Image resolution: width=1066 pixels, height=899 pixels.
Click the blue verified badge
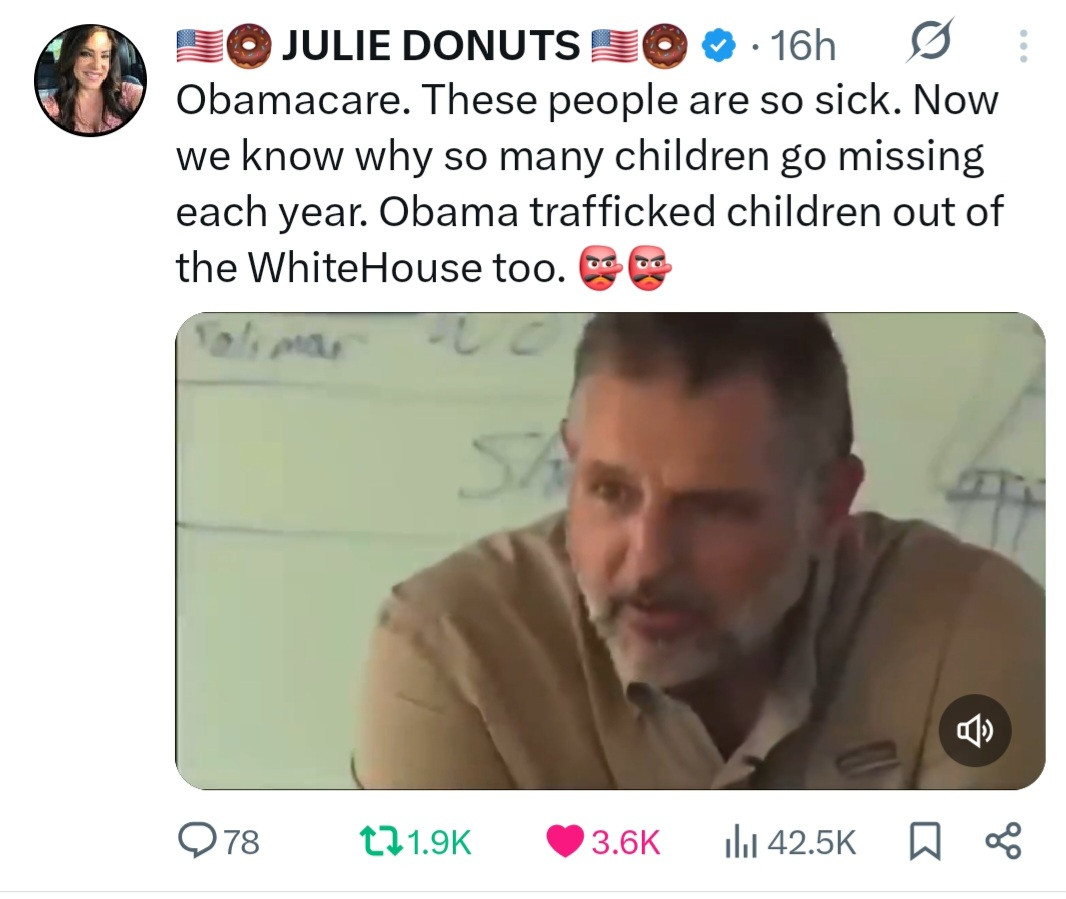pyautogui.click(x=716, y=46)
